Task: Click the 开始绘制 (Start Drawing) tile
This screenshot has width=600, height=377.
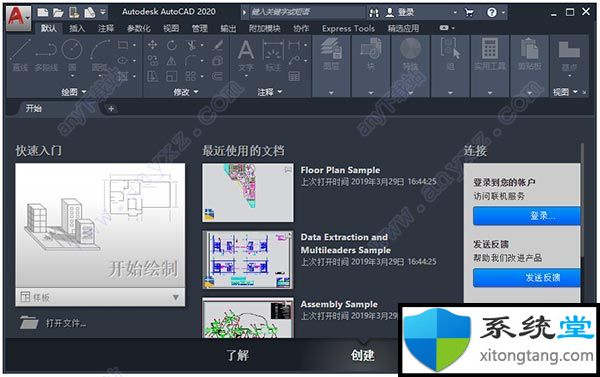Action: (x=100, y=225)
